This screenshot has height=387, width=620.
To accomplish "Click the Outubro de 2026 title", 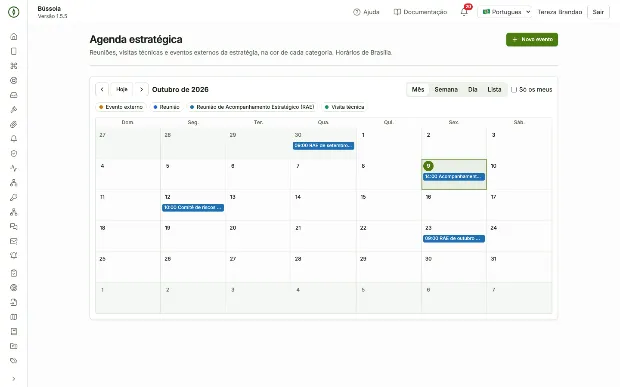I will coord(180,90).
